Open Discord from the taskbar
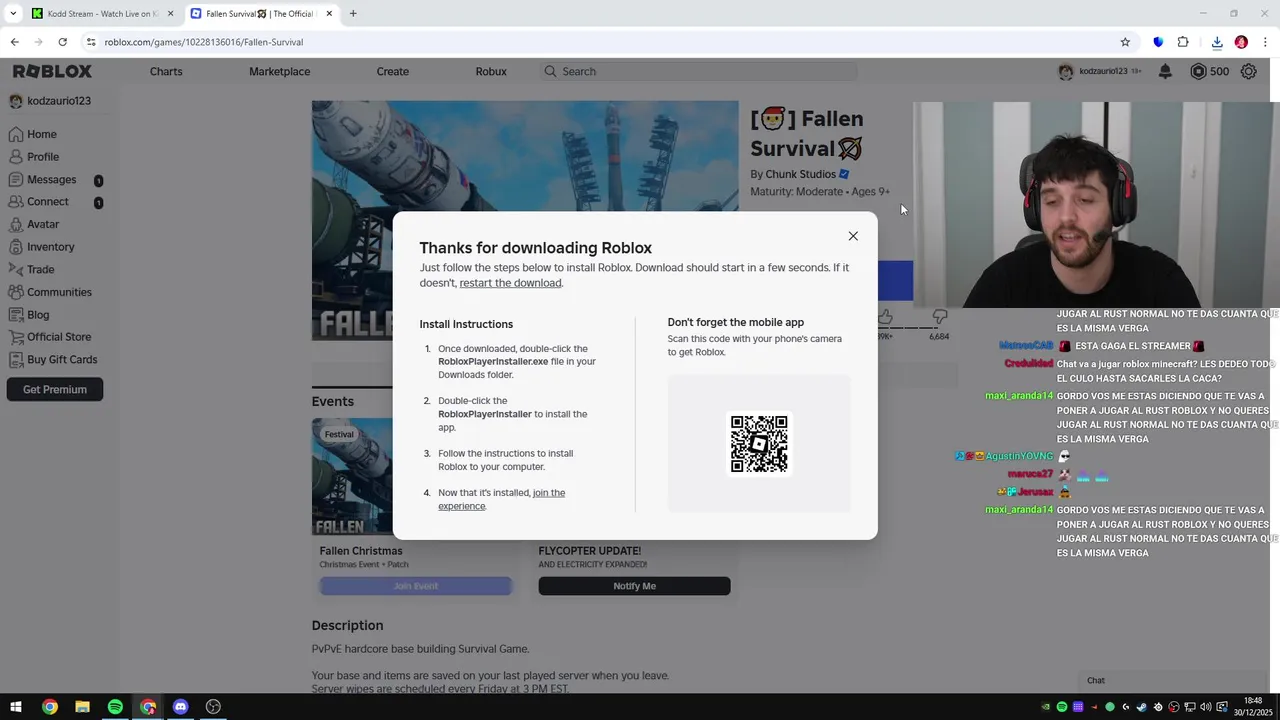Viewport: 1280px width, 720px height. (180, 707)
